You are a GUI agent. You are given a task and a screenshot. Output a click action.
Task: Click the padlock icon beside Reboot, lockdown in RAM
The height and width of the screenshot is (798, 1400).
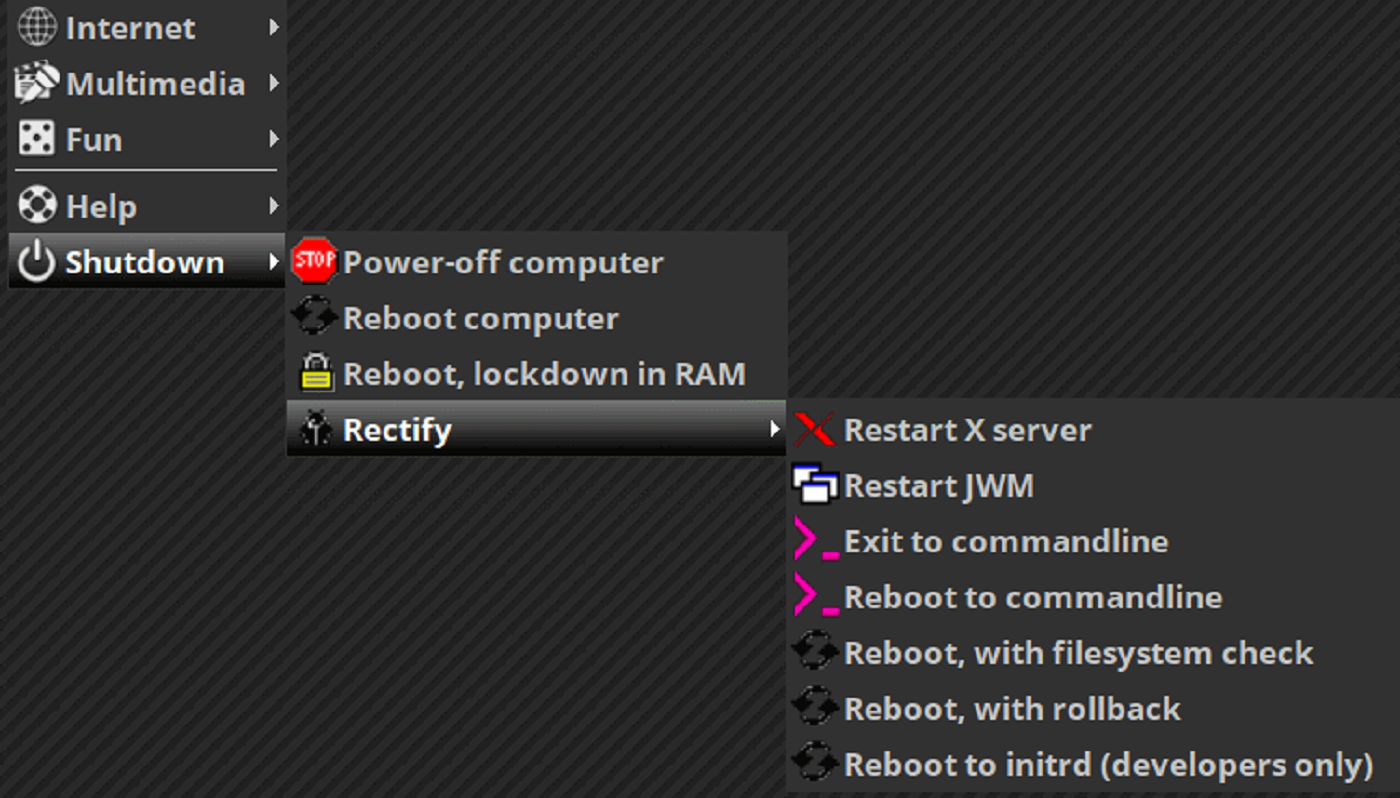[x=314, y=373]
